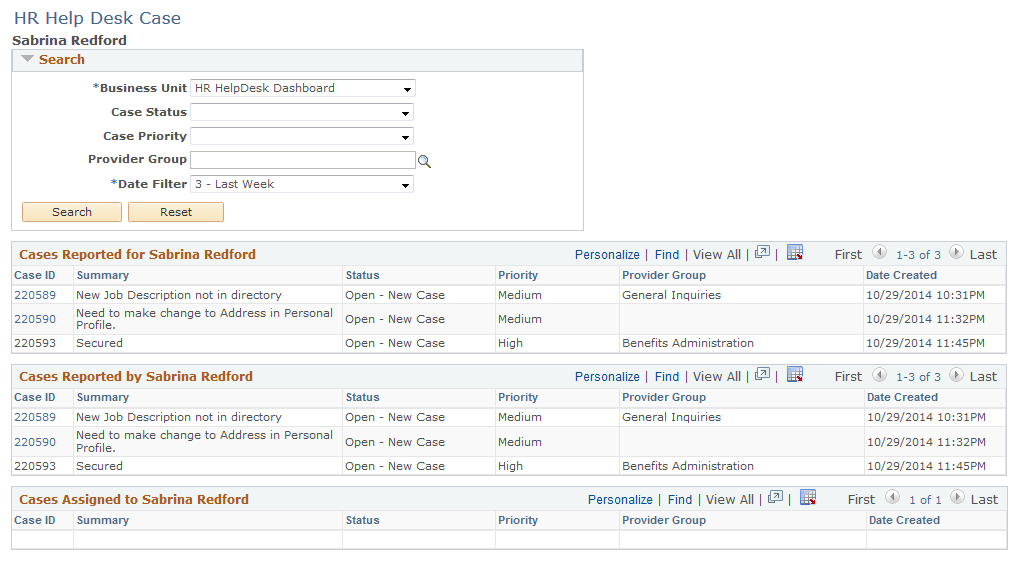Sort Cases Reported by grid by Summary header
This screenshot has height=561, width=1021.
click(103, 397)
